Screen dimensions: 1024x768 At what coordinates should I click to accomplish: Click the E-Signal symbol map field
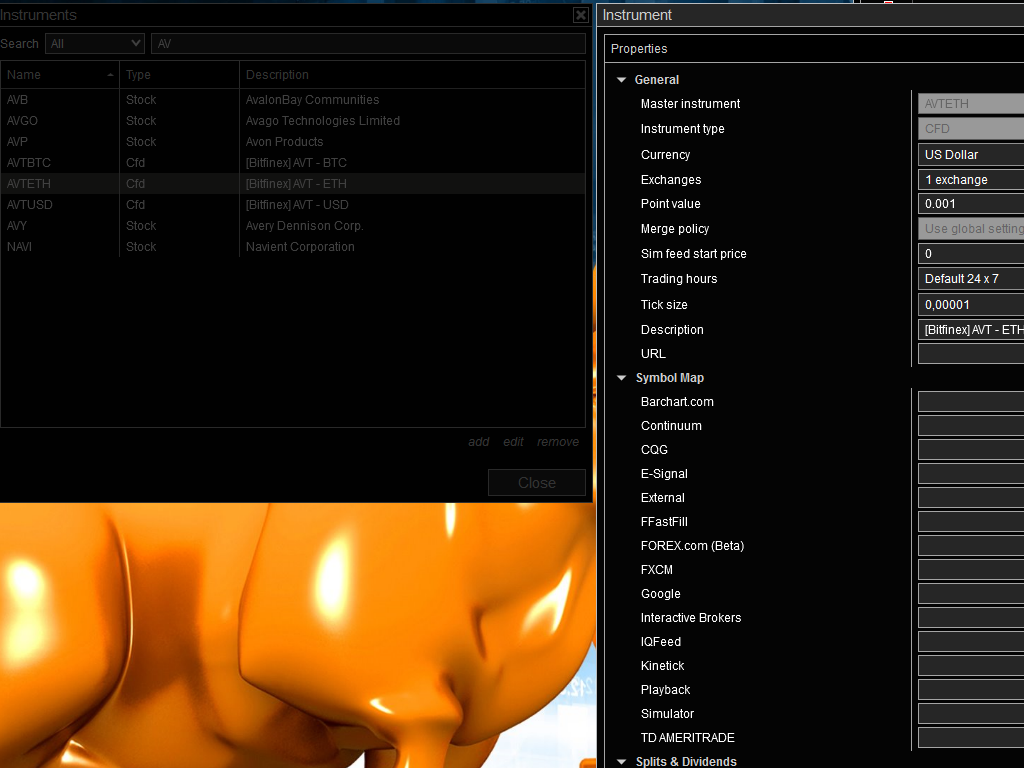click(971, 473)
